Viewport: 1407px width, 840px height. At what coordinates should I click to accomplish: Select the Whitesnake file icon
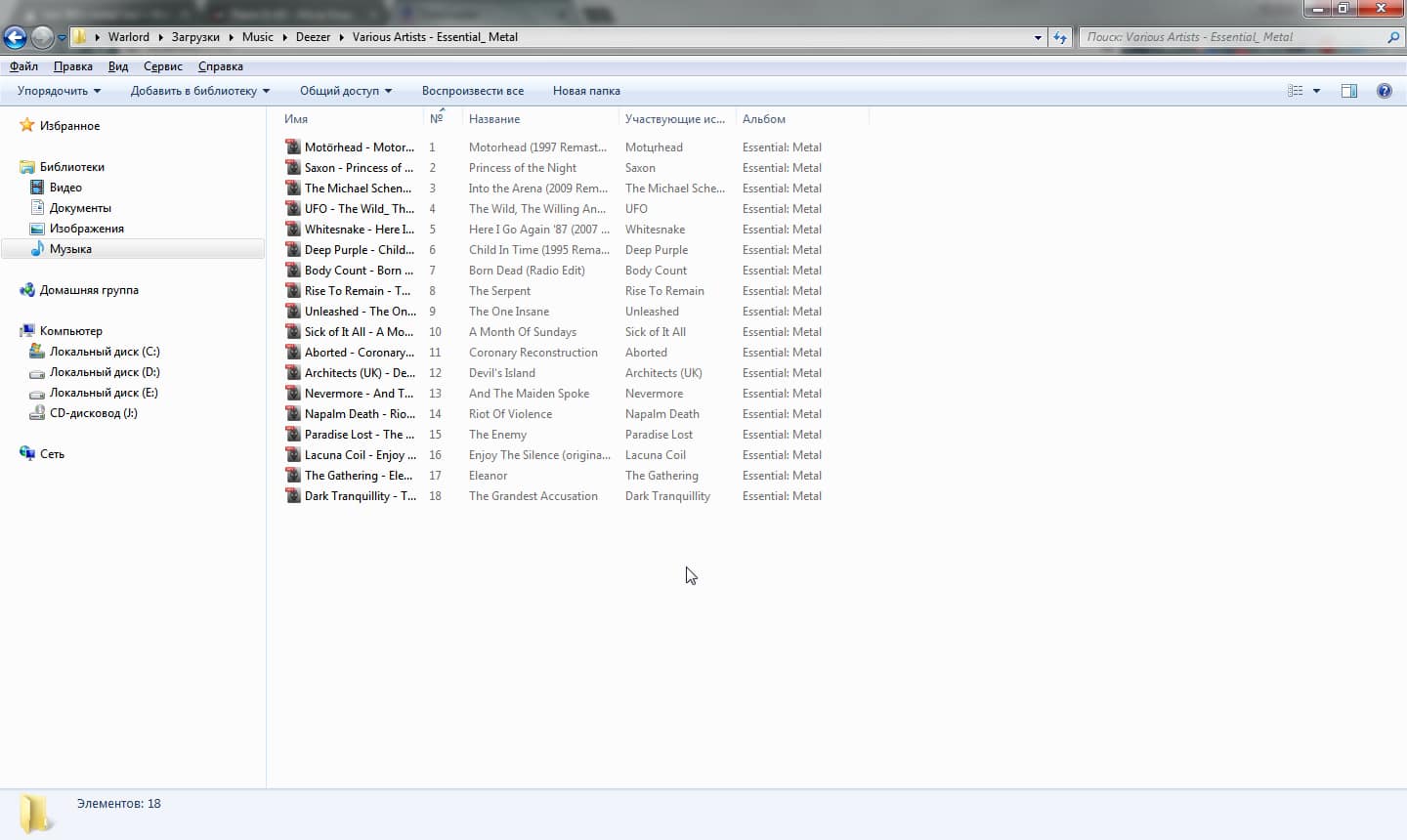click(x=293, y=230)
